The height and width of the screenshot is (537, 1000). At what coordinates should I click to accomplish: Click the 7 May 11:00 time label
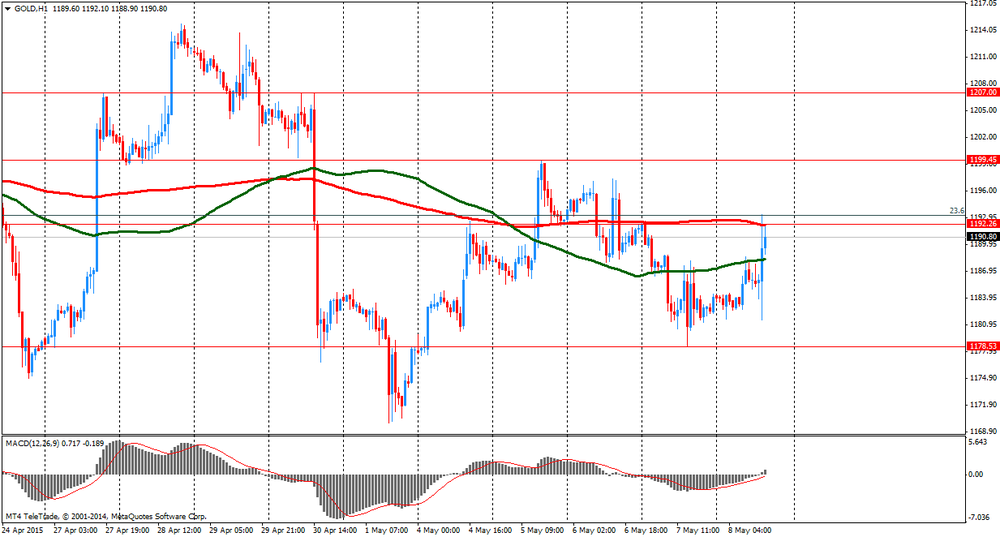pyautogui.click(x=698, y=530)
